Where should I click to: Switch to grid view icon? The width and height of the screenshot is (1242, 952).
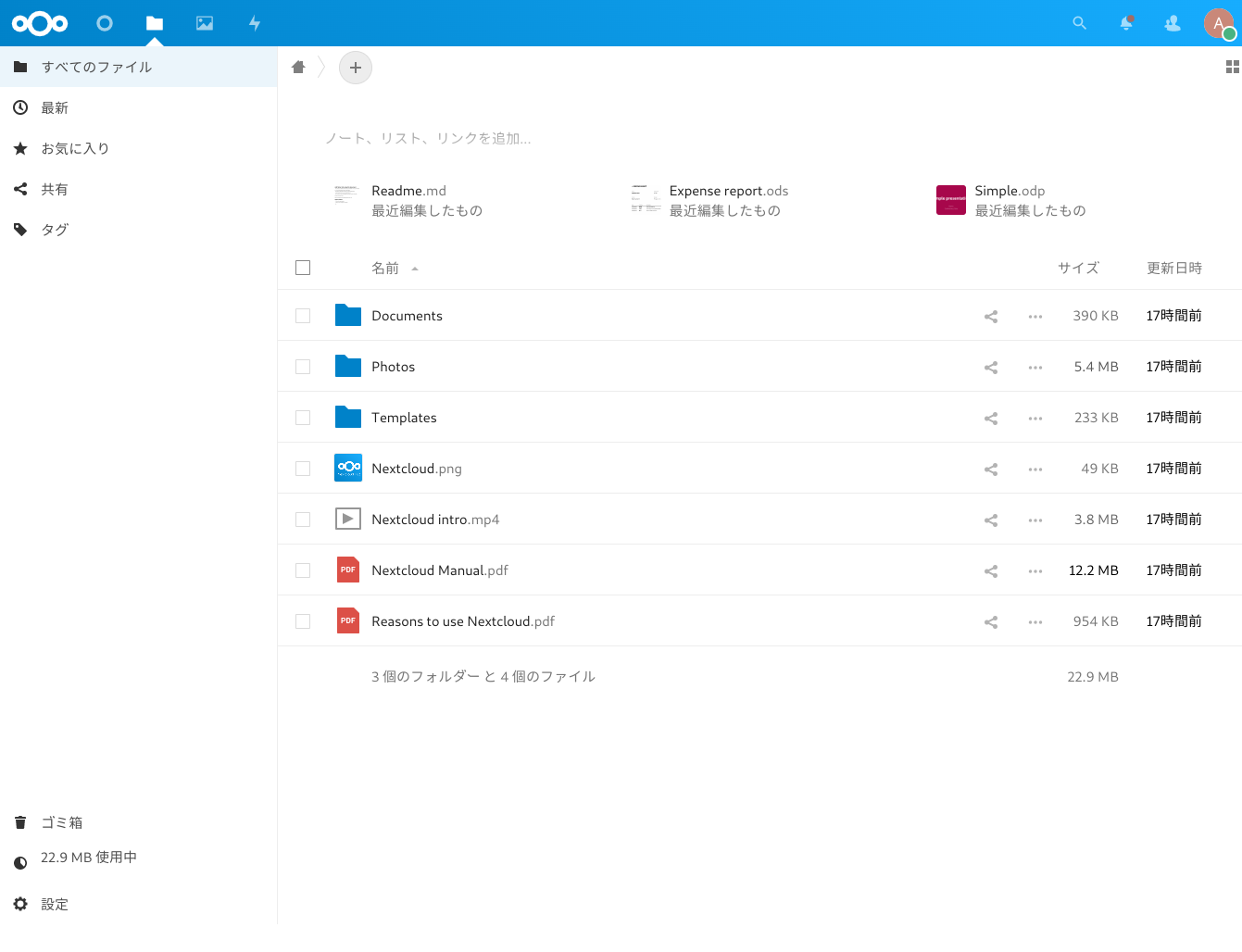[x=1232, y=67]
